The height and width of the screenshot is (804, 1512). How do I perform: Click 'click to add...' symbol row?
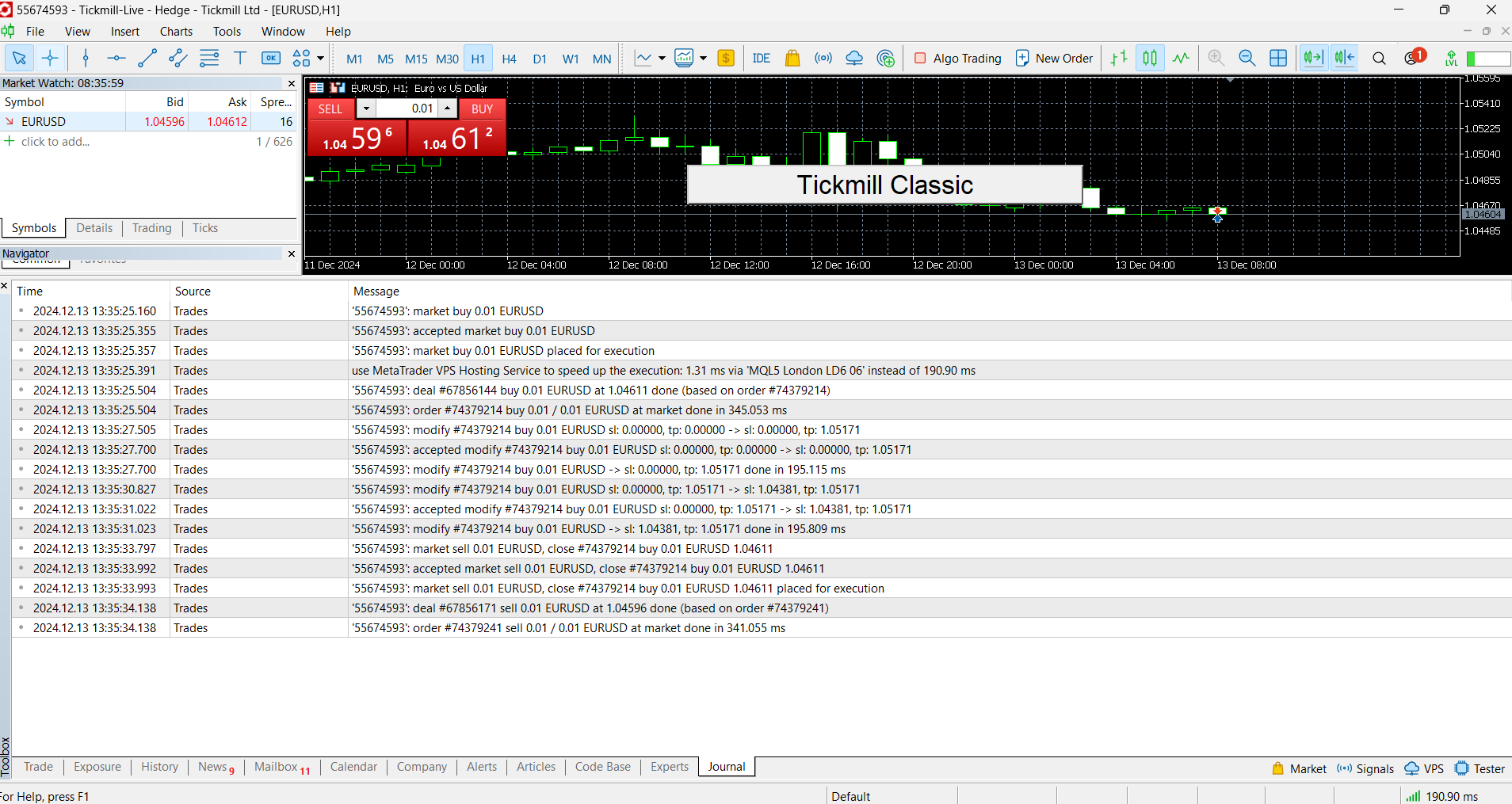[x=55, y=141]
